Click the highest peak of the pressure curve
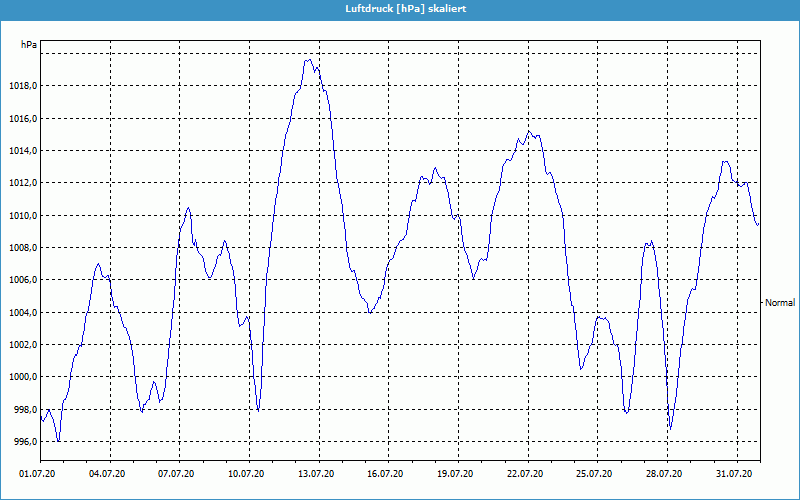 309,60
